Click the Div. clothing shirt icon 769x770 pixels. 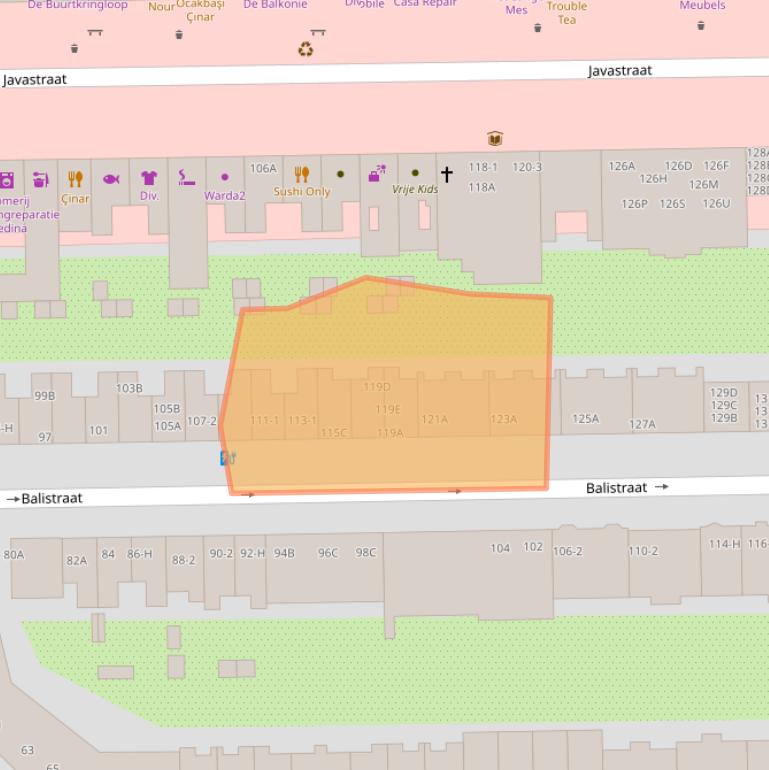click(149, 178)
